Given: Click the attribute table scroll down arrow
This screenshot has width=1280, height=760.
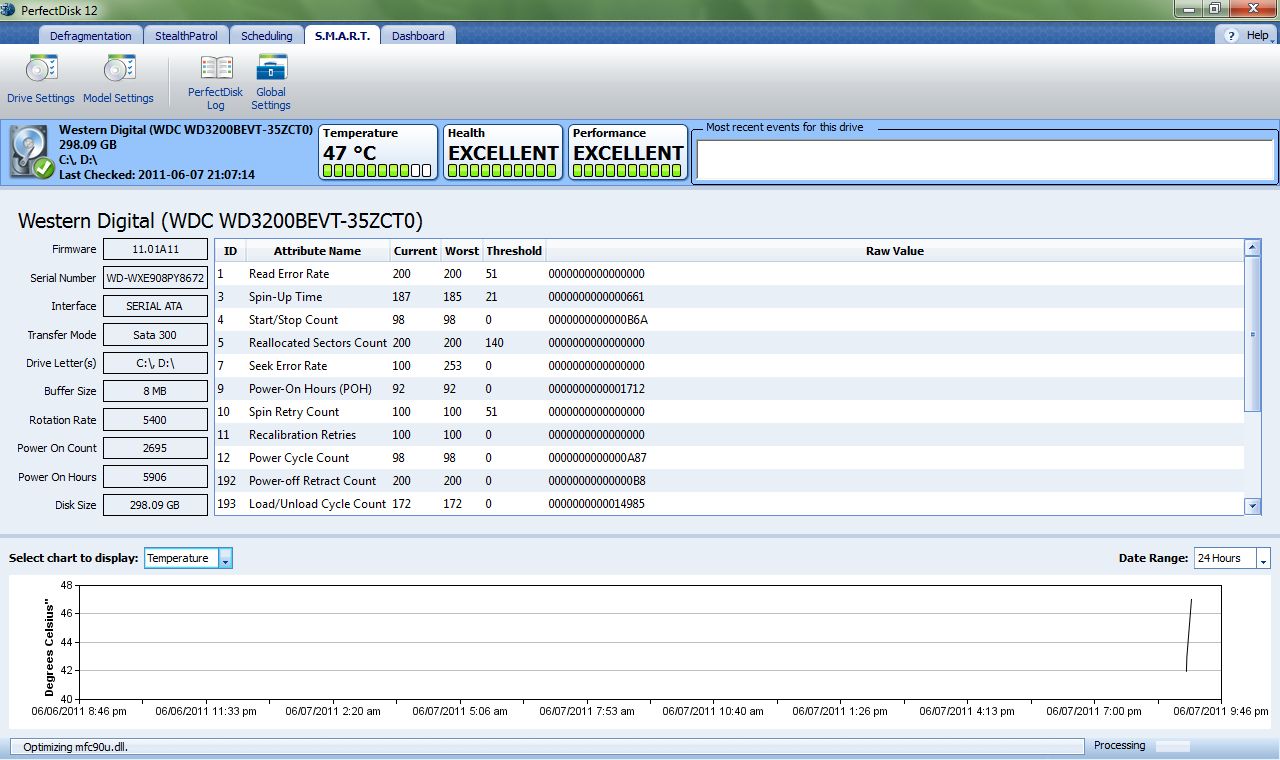Looking at the screenshot, I should click(1253, 507).
